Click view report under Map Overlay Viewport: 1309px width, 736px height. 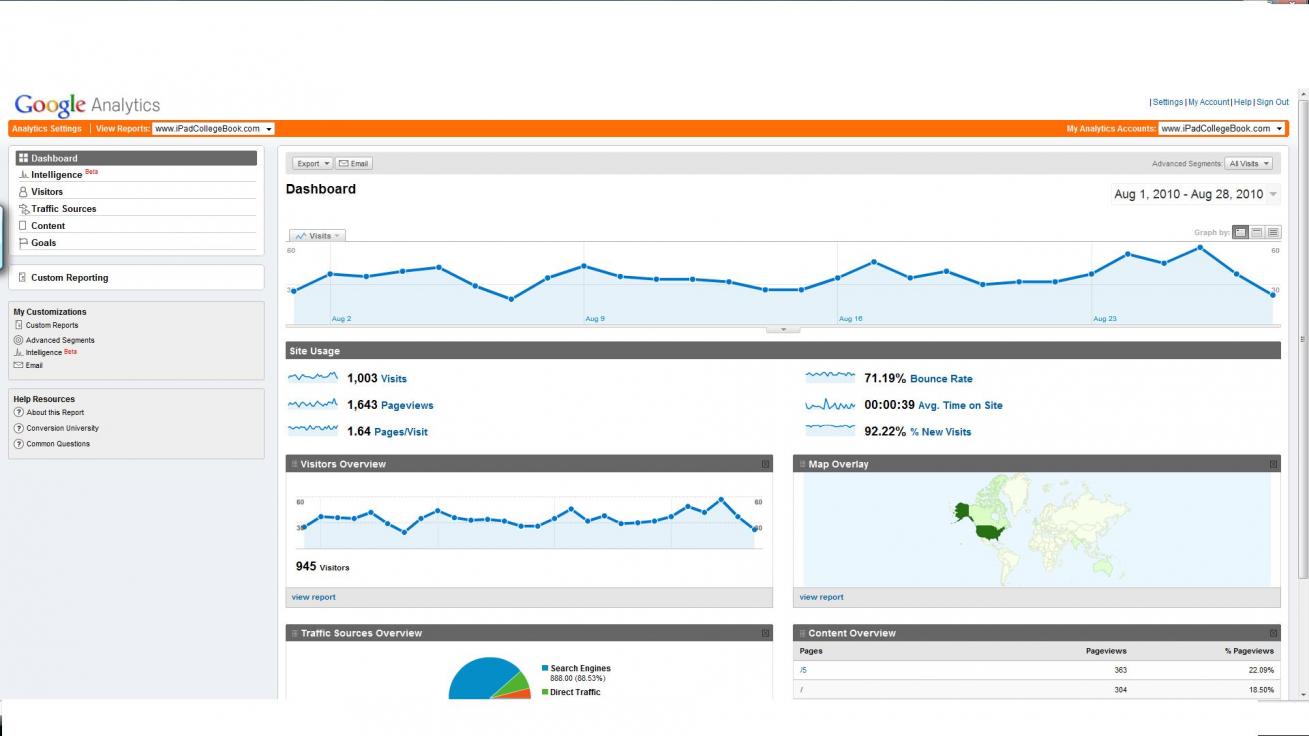tap(821, 597)
